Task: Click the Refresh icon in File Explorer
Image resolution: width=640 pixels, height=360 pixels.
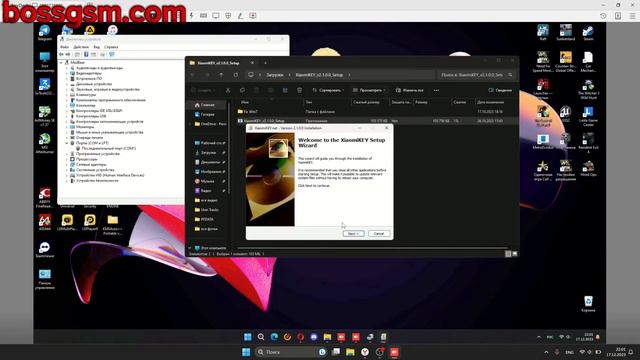Action: click(236, 75)
